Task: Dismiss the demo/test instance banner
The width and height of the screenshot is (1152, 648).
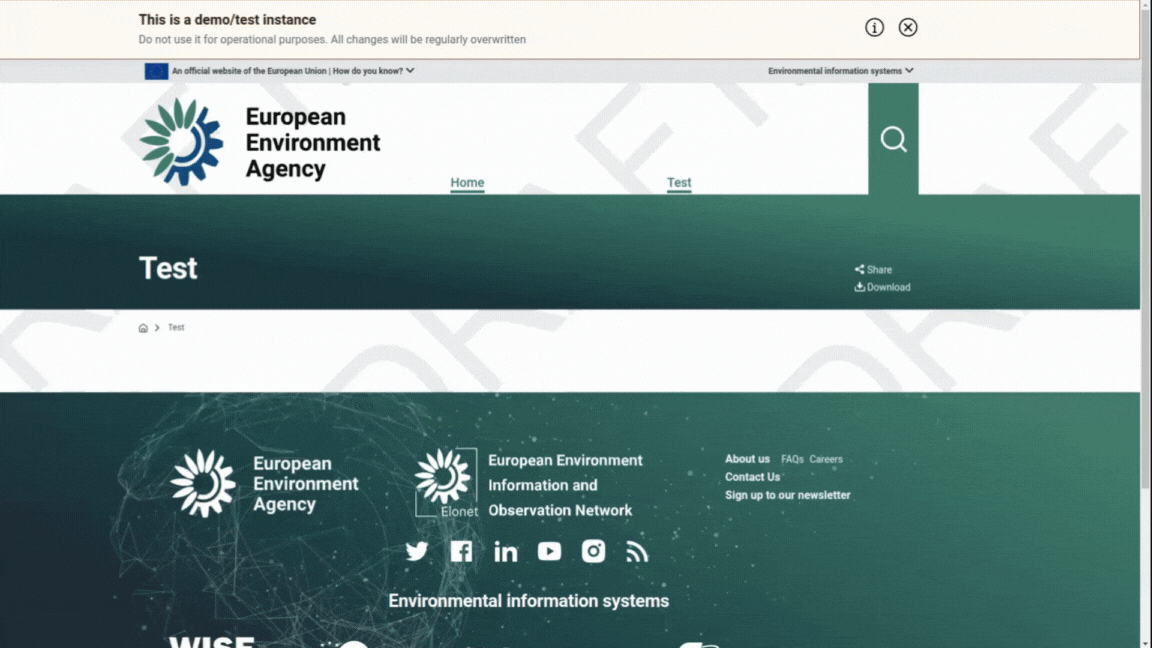Action: pos(907,27)
